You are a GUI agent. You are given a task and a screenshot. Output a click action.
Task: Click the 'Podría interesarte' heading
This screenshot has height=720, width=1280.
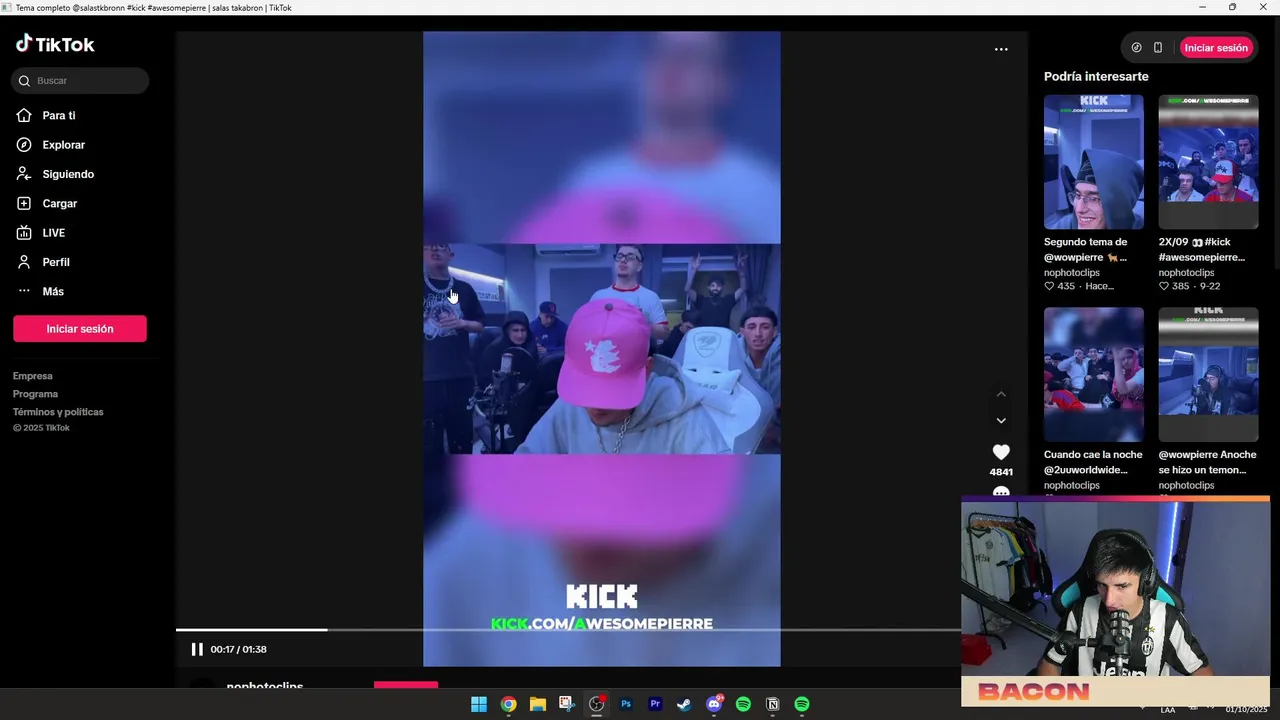(x=1096, y=76)
